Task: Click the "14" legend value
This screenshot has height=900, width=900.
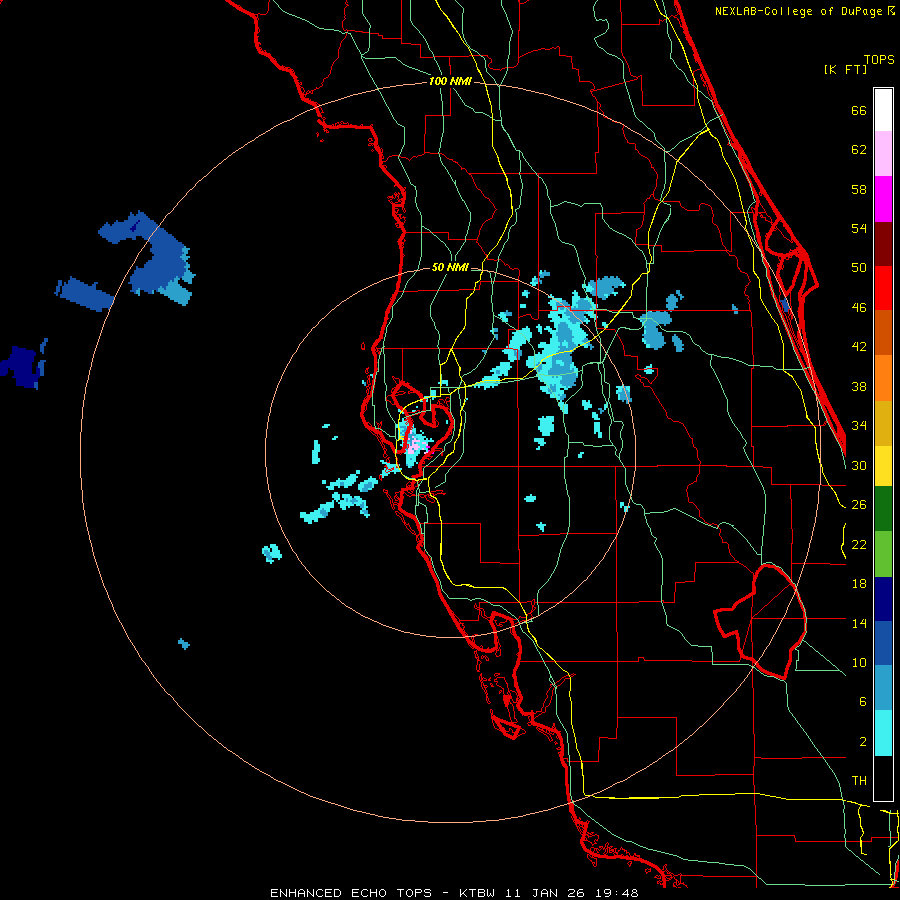Action: click(859, 624)
